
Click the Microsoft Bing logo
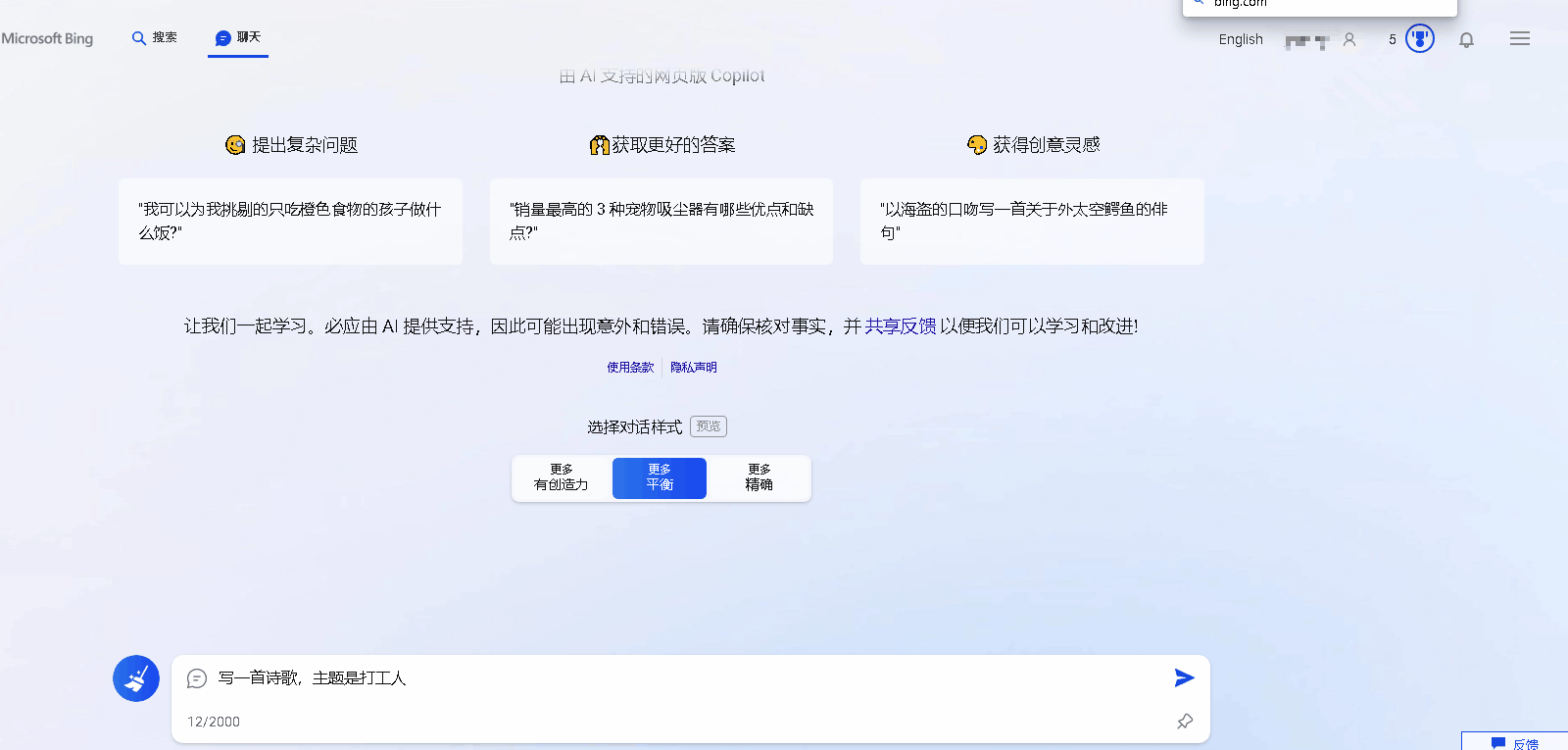coord(47,38)
